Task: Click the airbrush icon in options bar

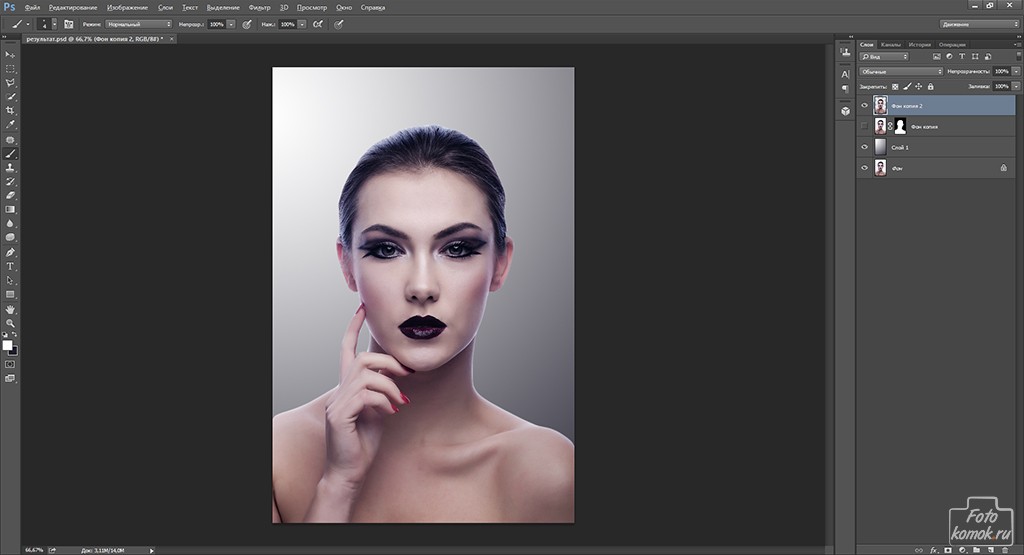Action: 318,23
